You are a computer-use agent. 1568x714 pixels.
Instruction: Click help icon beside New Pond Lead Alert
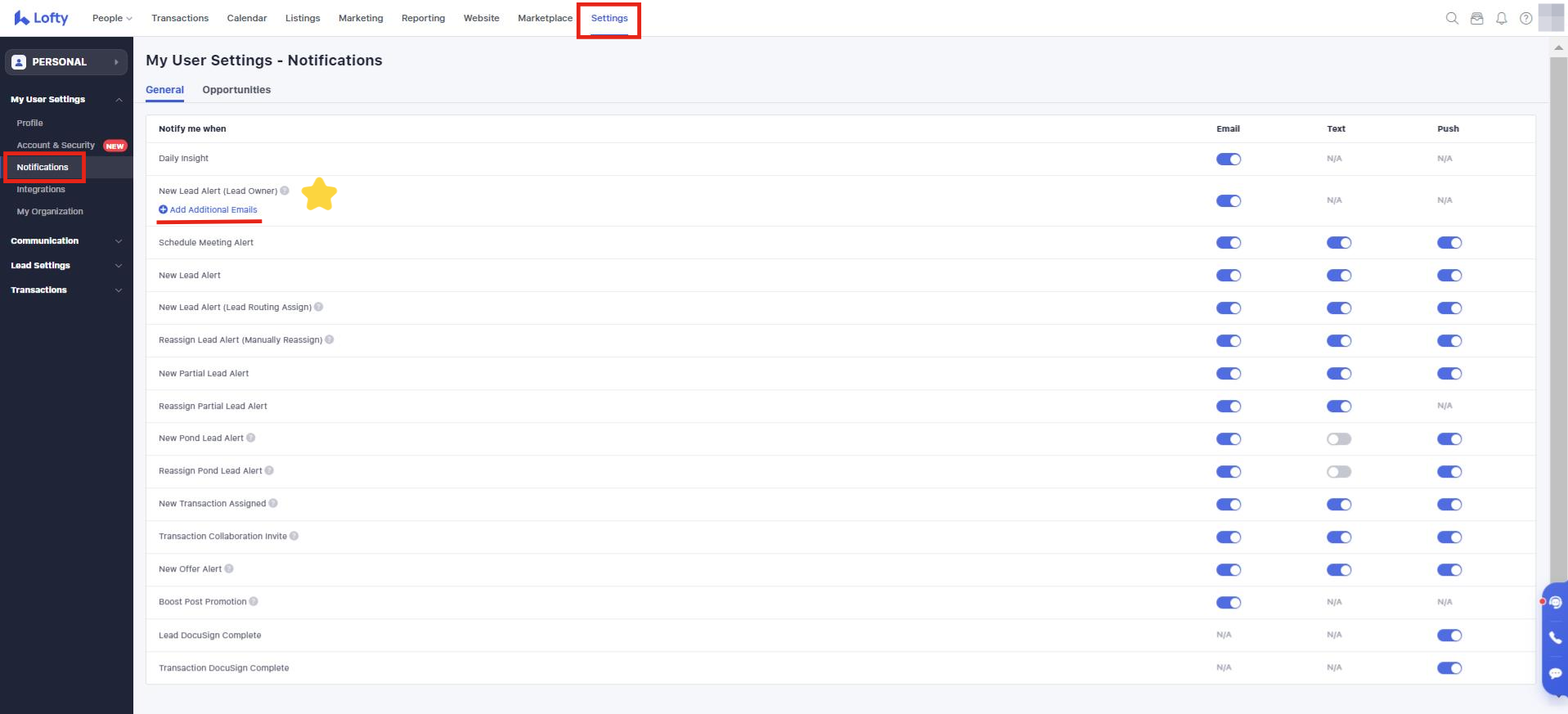pyautogui.click(x=251, y=438)
